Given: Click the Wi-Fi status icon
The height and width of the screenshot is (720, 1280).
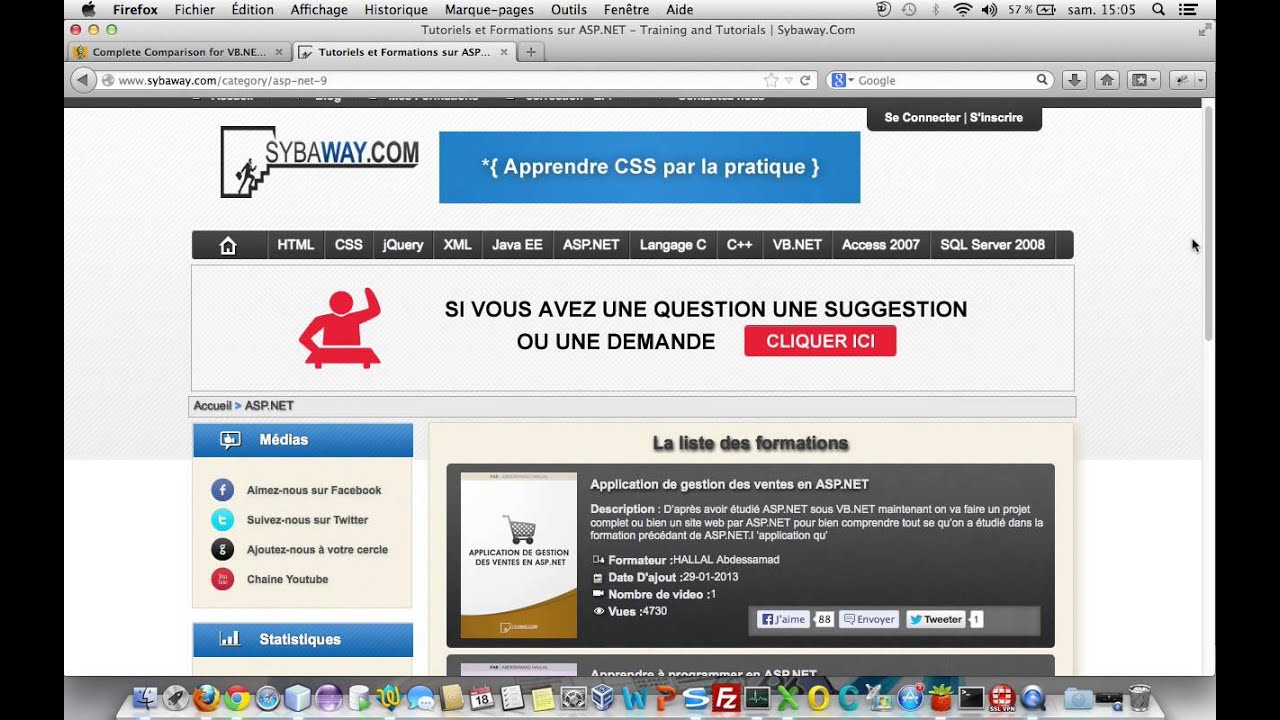Looking at the screenshot, I should tap(963, 9).
